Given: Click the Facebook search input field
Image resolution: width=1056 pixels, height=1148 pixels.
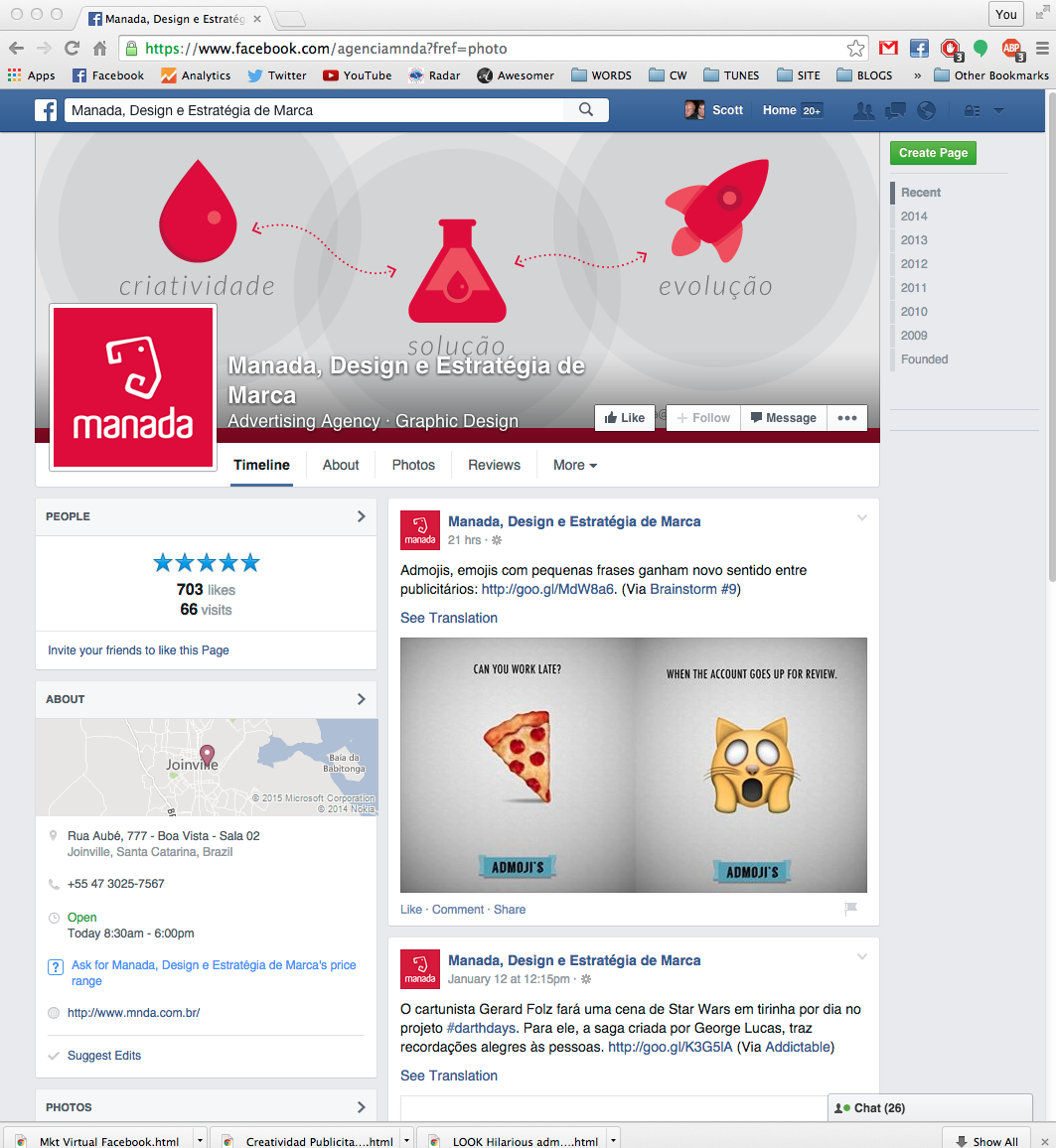Looking at the screenshot, I should tap(314, 110).
